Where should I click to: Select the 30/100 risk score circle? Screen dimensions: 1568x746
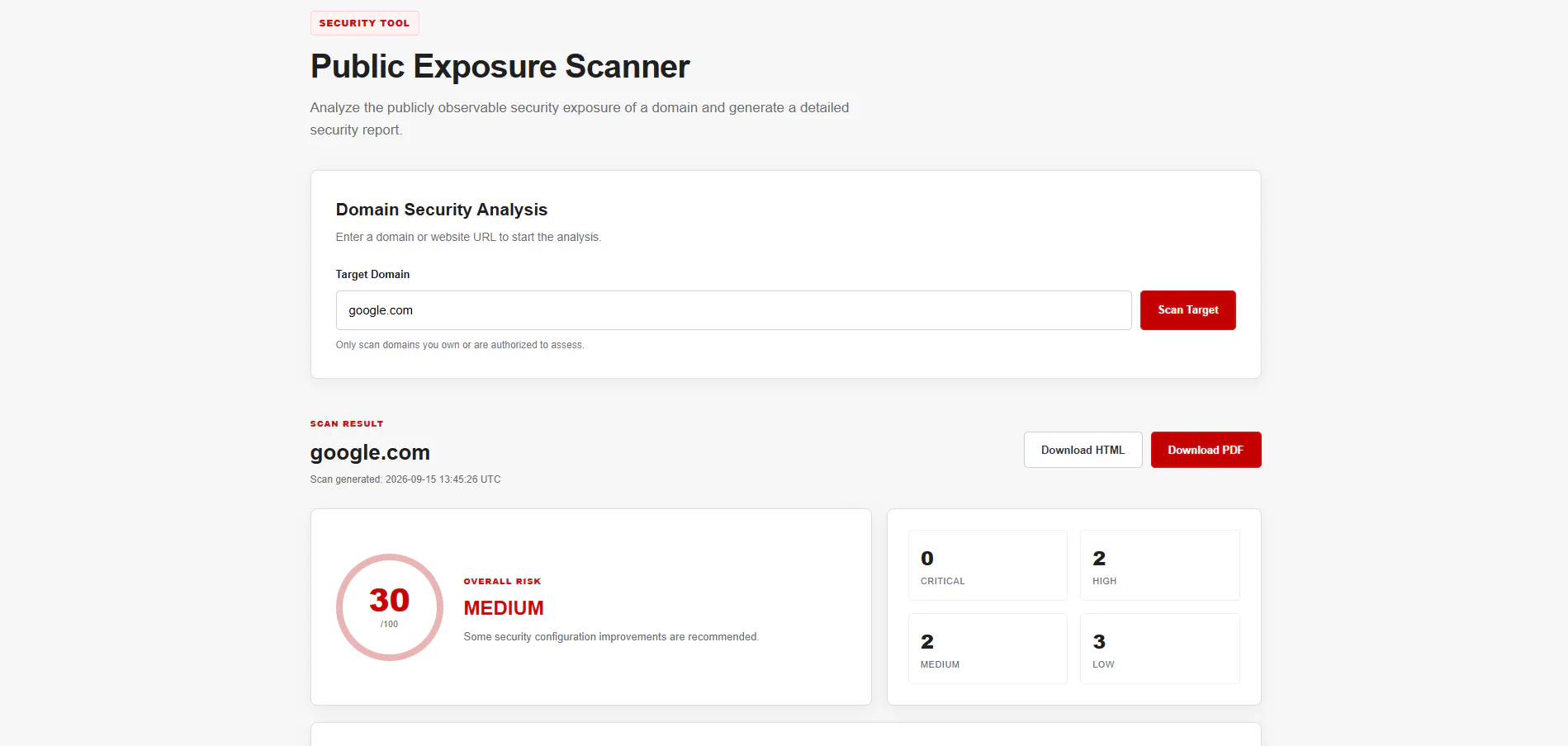pos(390,607)
